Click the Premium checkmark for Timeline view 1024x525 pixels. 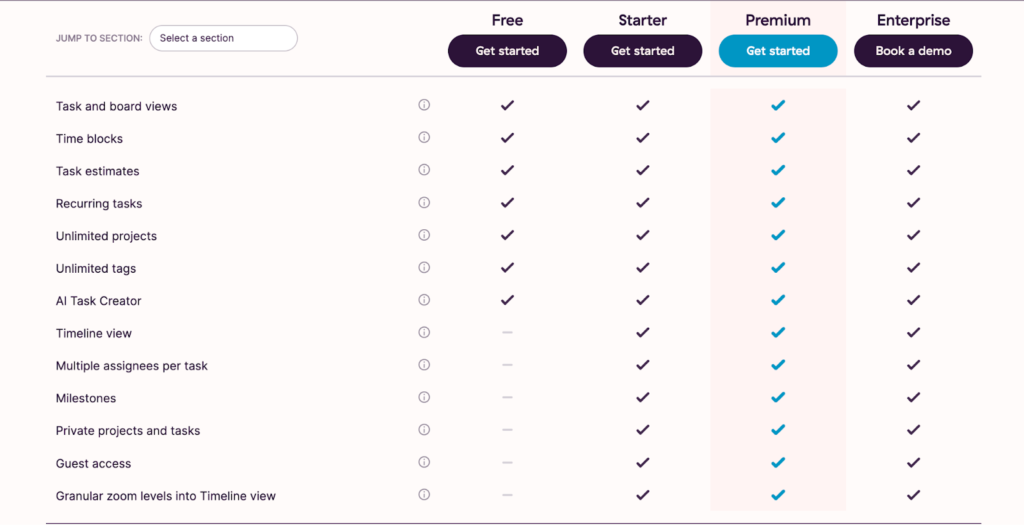tap(778, 332)
